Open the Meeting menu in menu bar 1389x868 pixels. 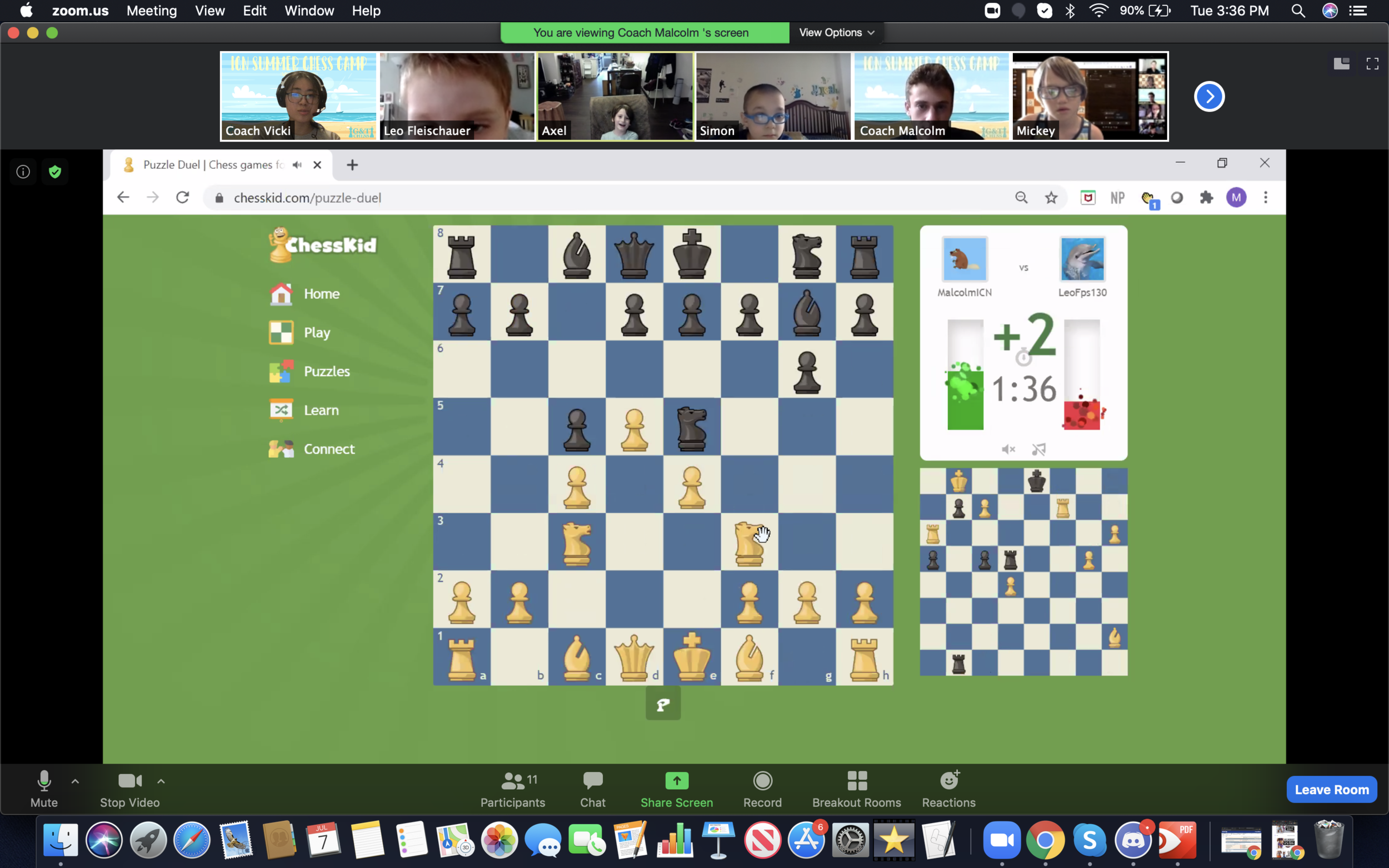(152, 11)
